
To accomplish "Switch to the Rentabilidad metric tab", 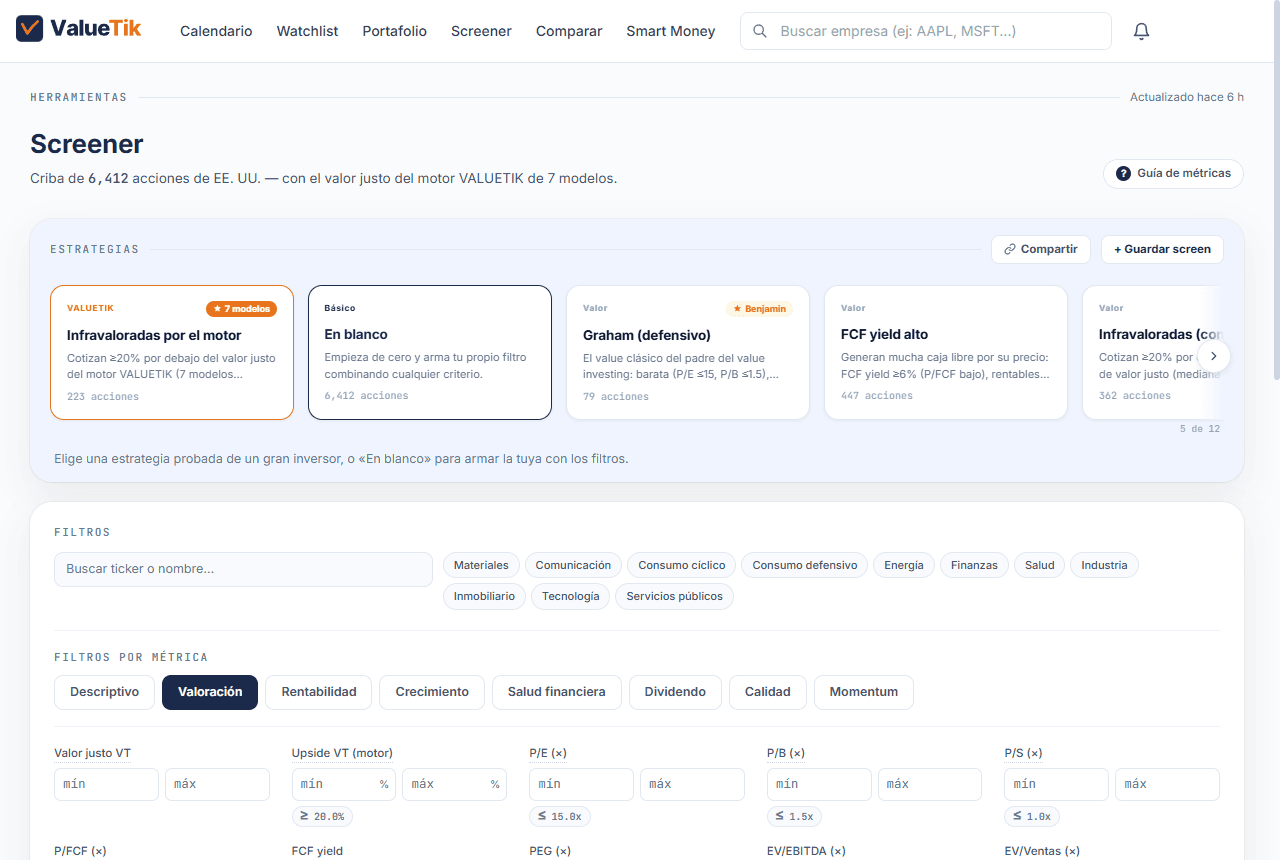I will point(319,692).
